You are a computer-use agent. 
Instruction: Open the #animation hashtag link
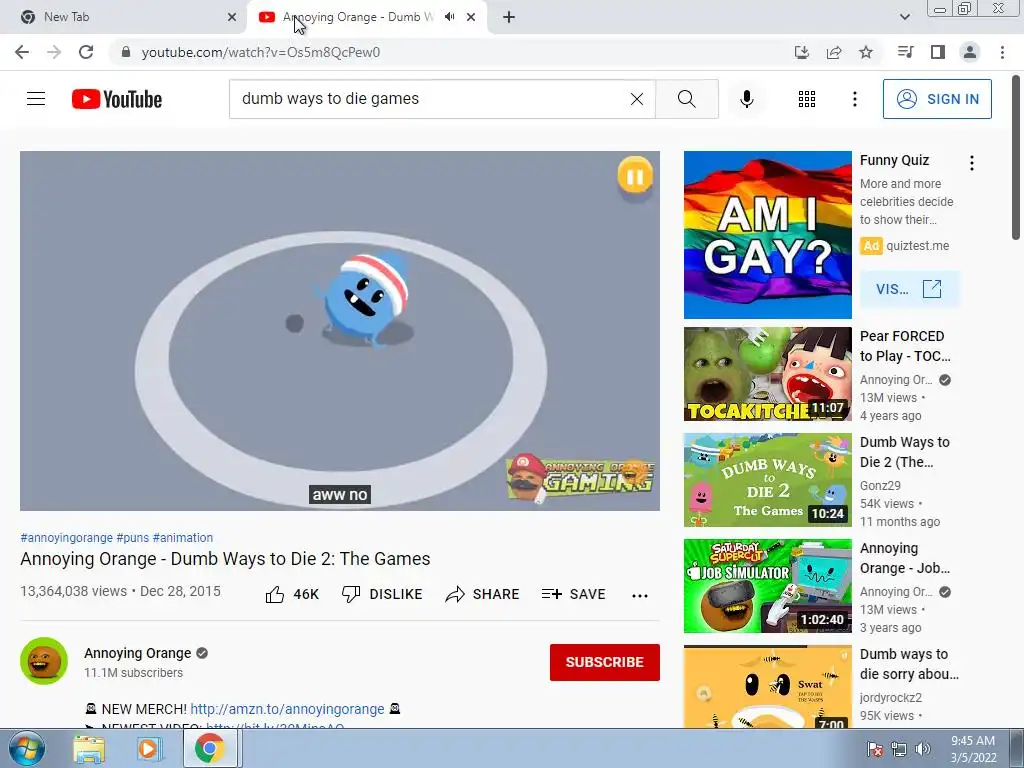tap(183, 537)
